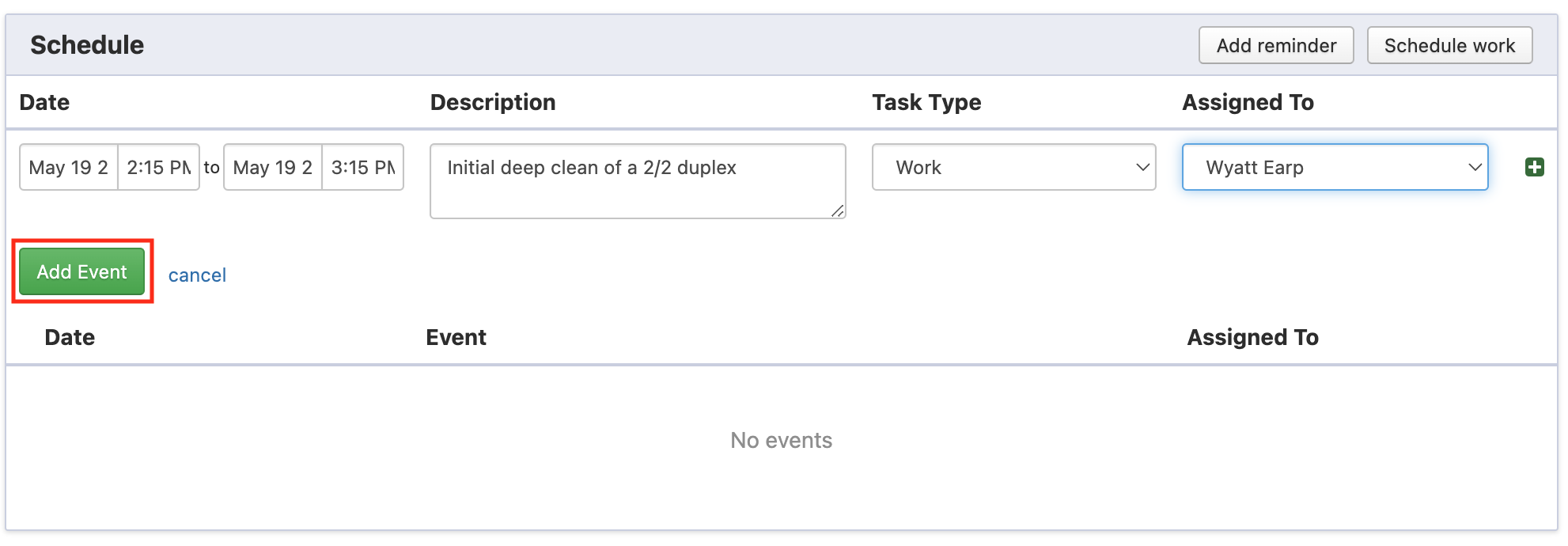Screen dimensions: 1568x546
Task: Click the green plus icon beside Assigned To
Action: click(x=1534, y=167)
